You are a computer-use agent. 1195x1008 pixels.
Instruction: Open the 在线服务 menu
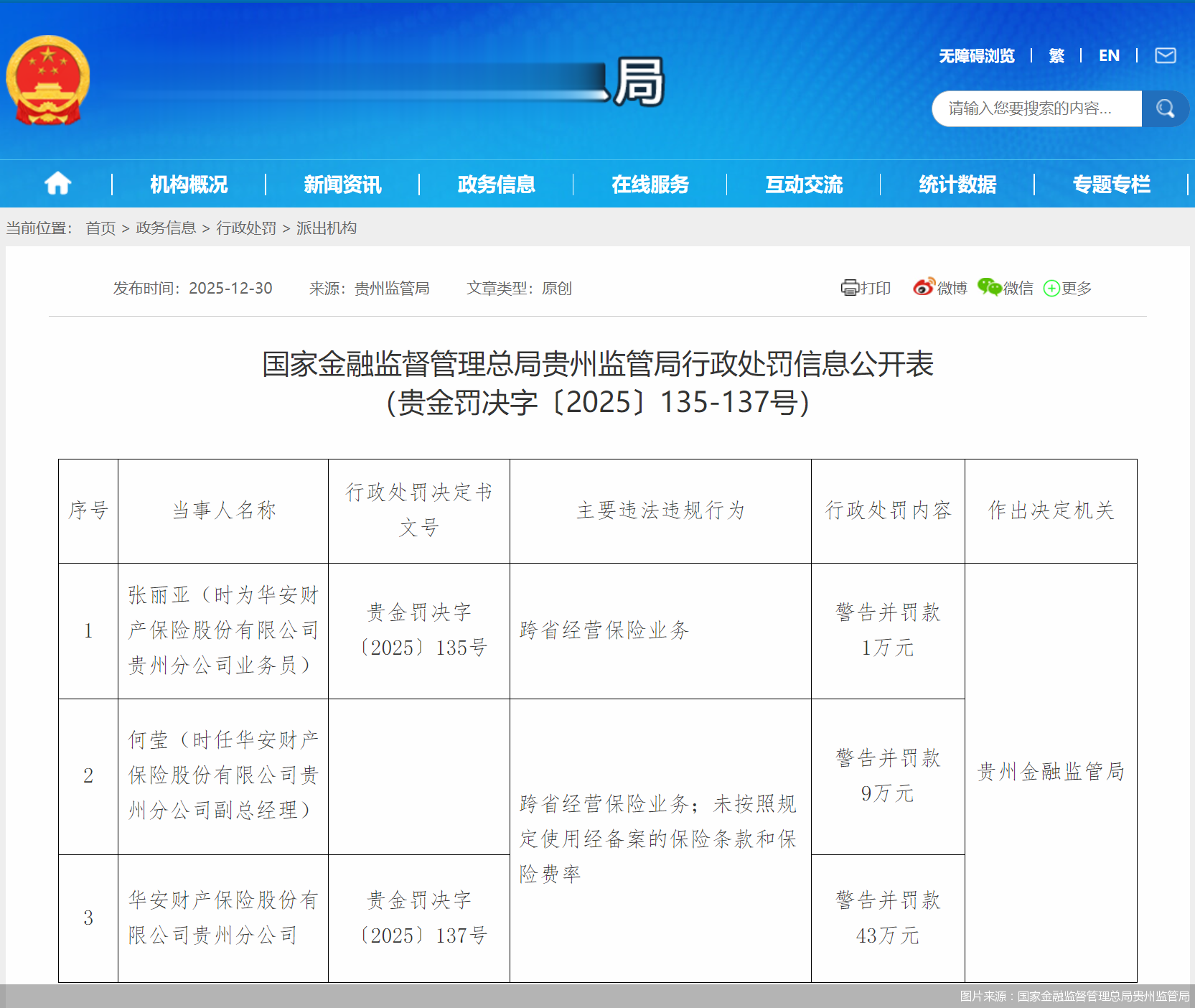coord(650,185)
